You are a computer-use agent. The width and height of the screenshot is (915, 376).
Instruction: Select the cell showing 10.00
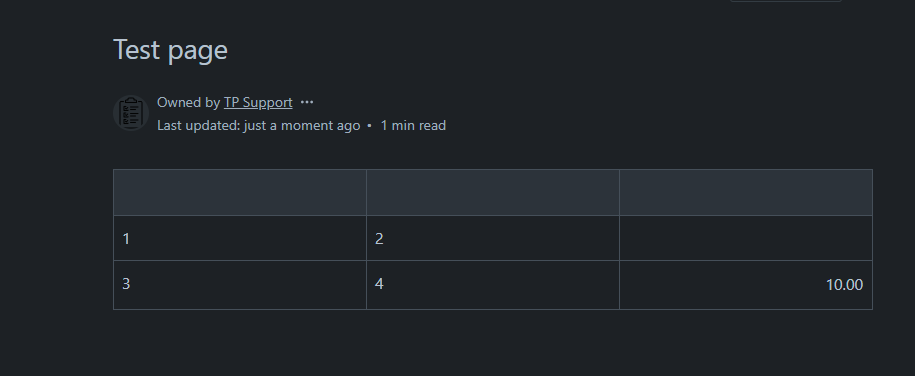[746, 285]
